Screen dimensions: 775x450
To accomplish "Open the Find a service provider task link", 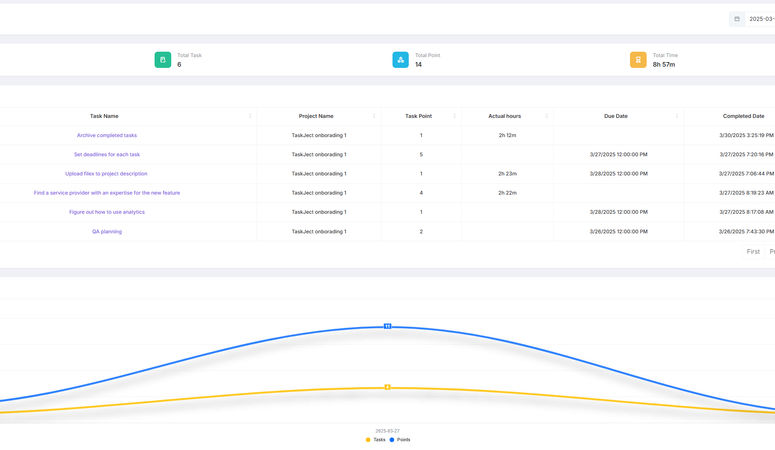I will tap(107, 193).
